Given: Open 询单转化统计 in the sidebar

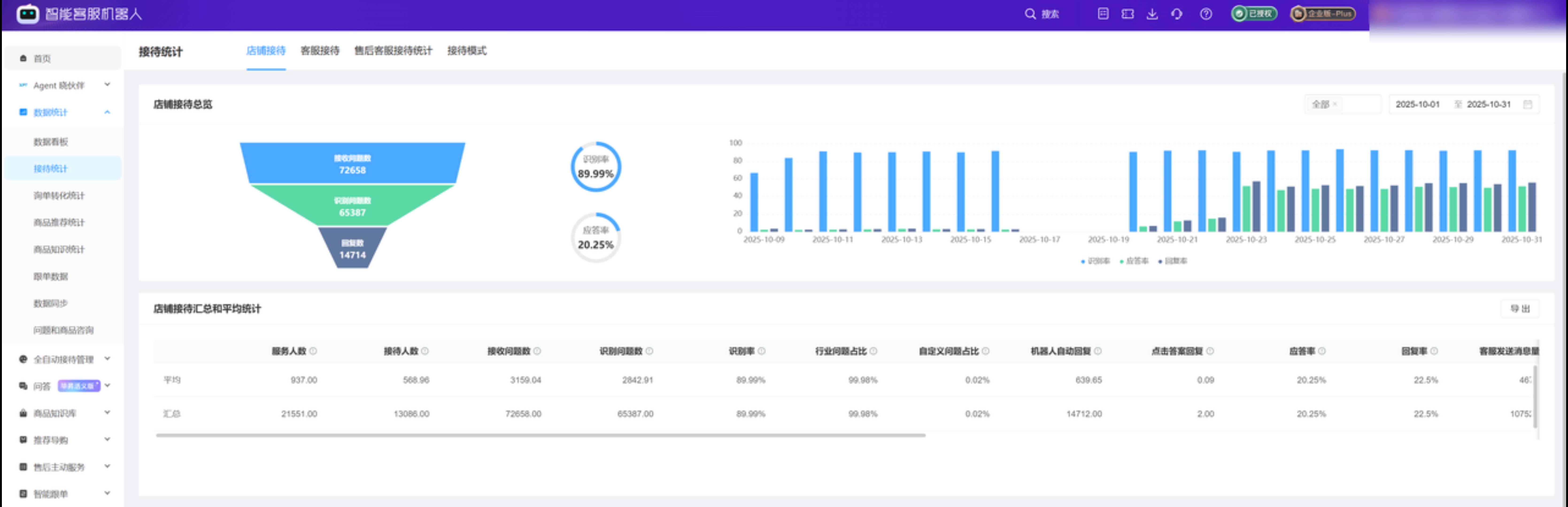Looking at the screenshot, I should [x=59, y=195].
